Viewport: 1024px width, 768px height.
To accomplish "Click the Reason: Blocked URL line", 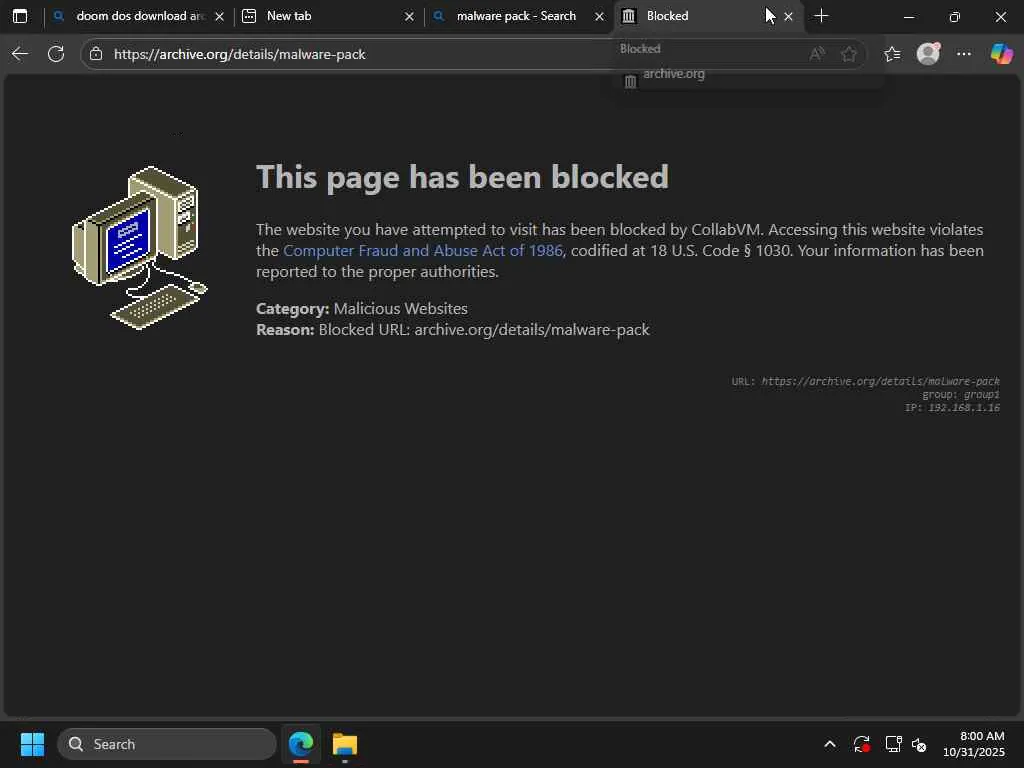I will coord(453,329).
